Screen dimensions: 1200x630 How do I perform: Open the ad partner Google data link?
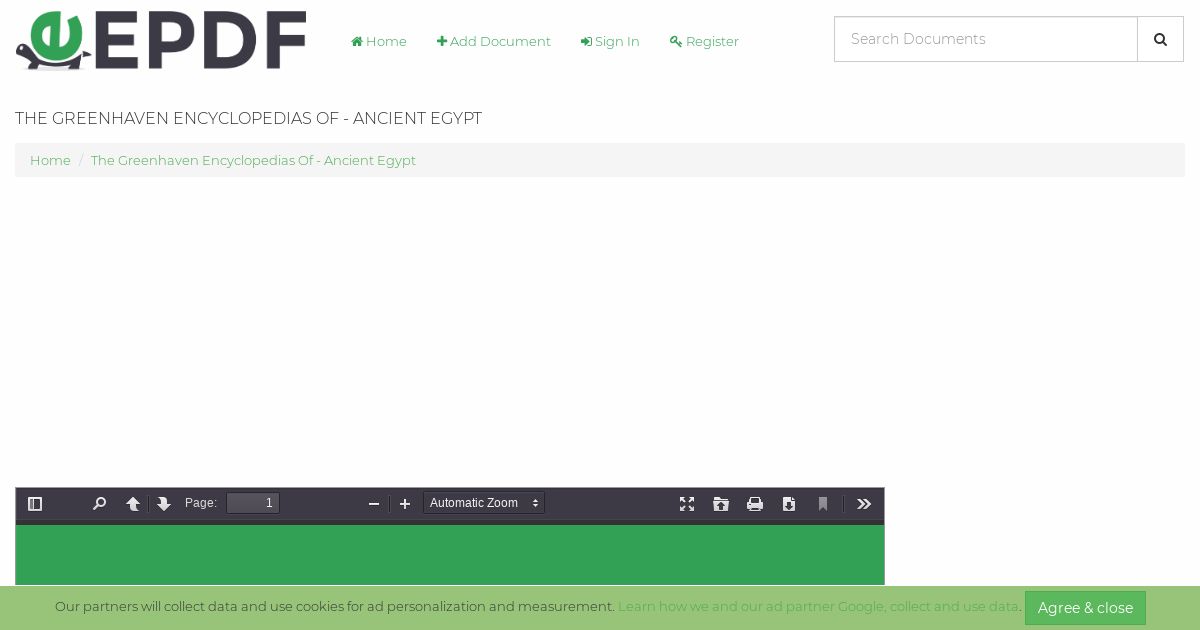pos(818,606)
